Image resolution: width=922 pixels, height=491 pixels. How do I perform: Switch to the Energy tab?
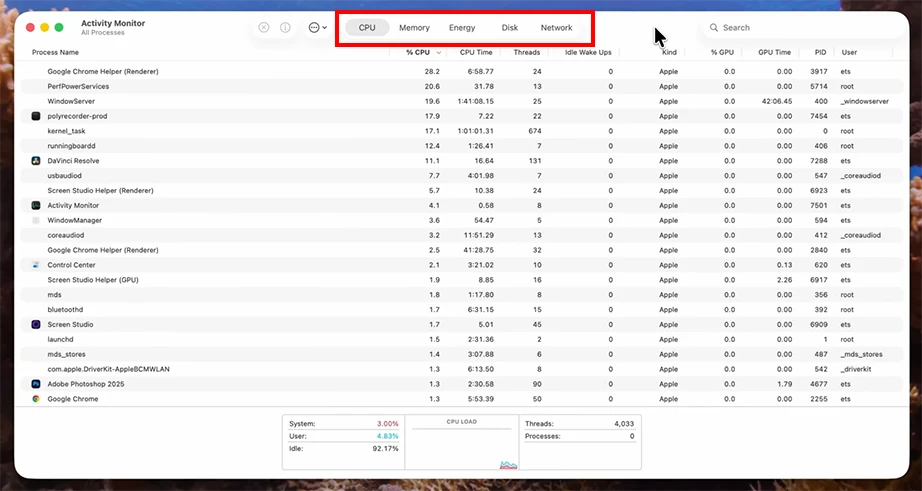[x=462, y=28]
